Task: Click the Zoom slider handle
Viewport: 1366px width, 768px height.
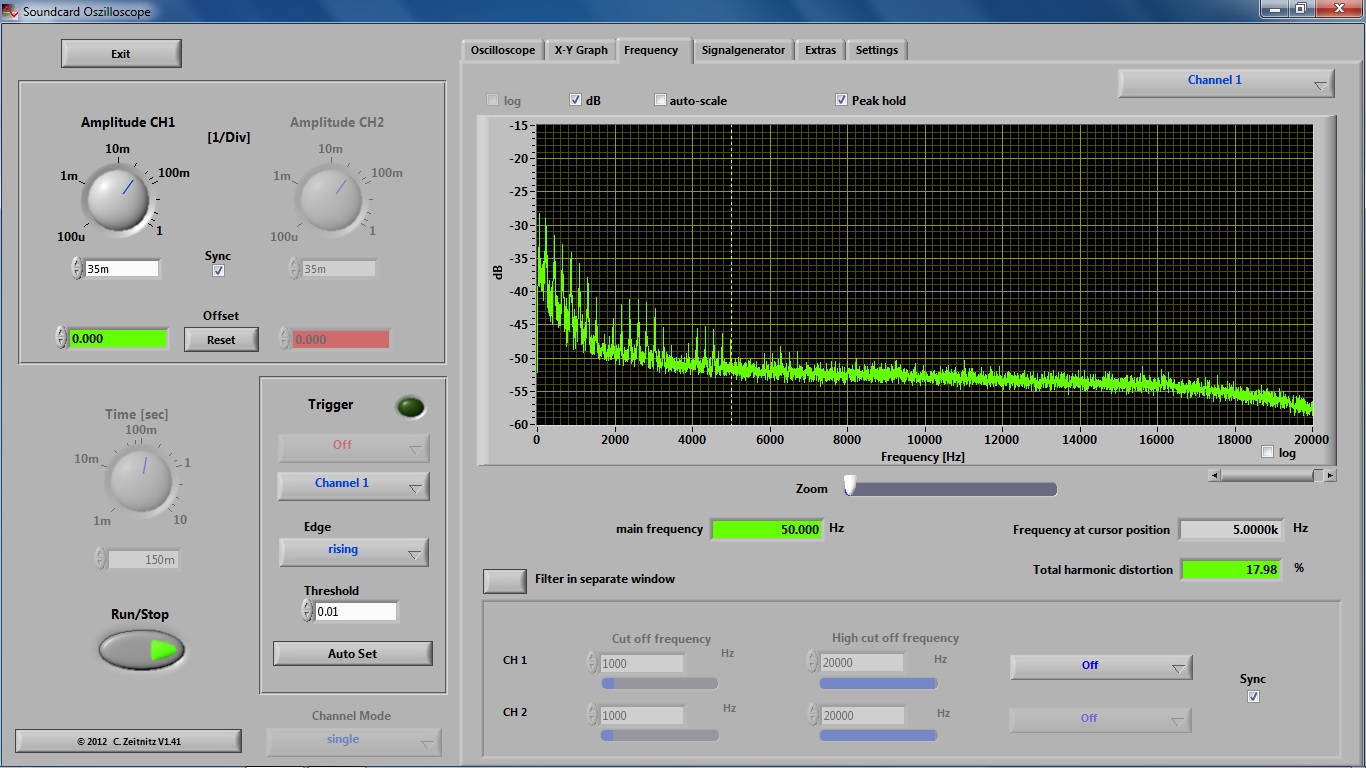Action: click(x=850, y=486)
